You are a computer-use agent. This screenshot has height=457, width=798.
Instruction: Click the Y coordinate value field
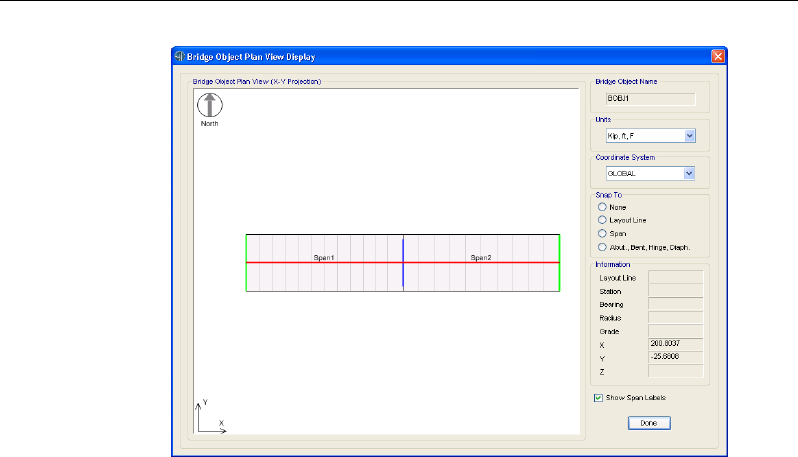675,357
